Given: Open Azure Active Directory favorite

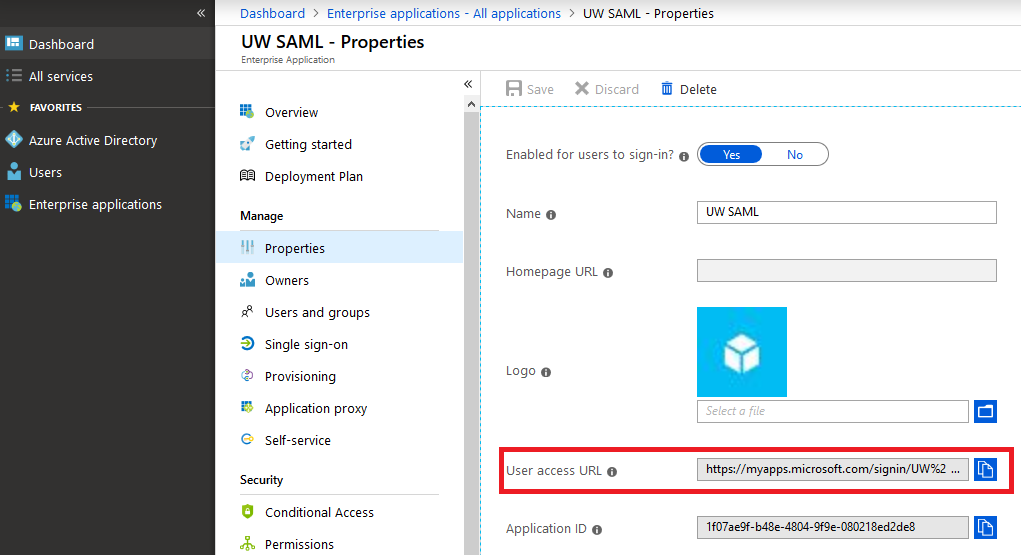Looking at the screenshot, I should [x=107, y=139].
